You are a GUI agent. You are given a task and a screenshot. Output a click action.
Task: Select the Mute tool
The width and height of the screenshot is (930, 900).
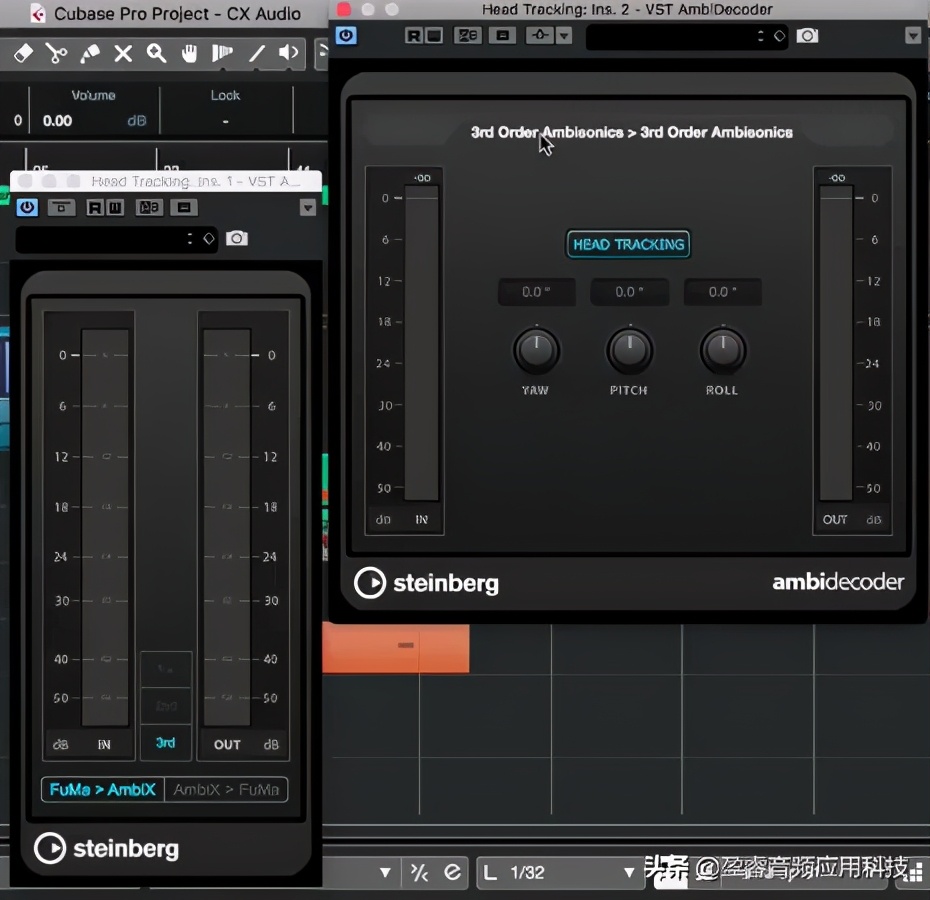coord(122,54)
